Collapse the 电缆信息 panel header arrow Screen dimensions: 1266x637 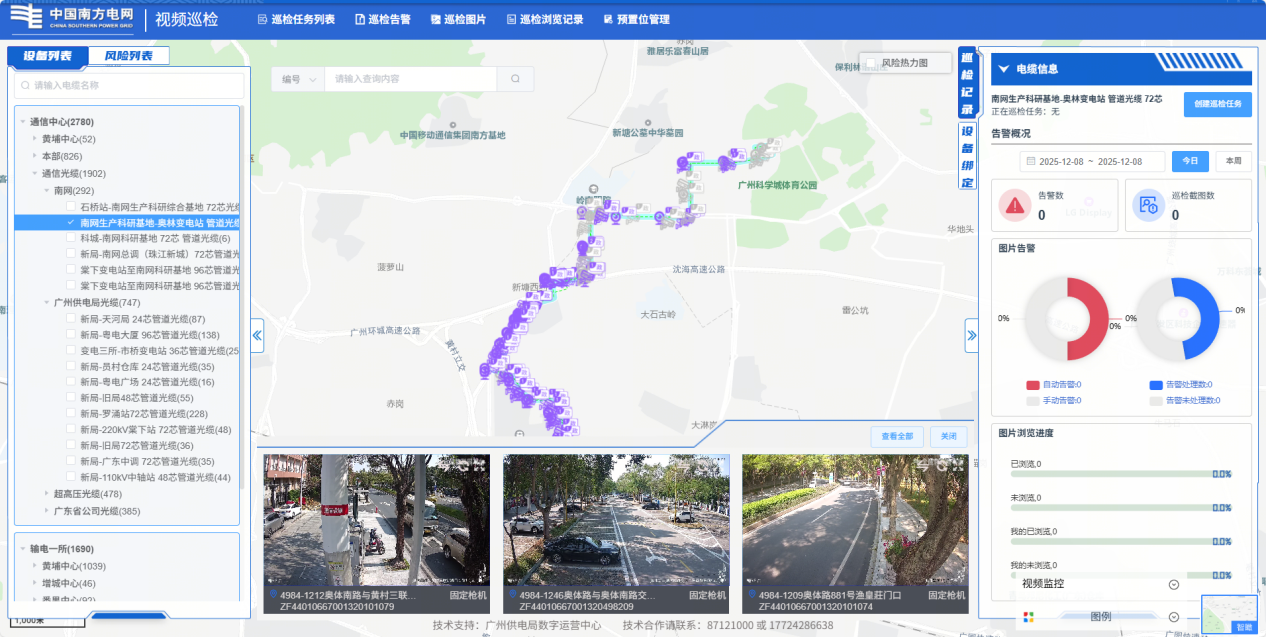1003,69
